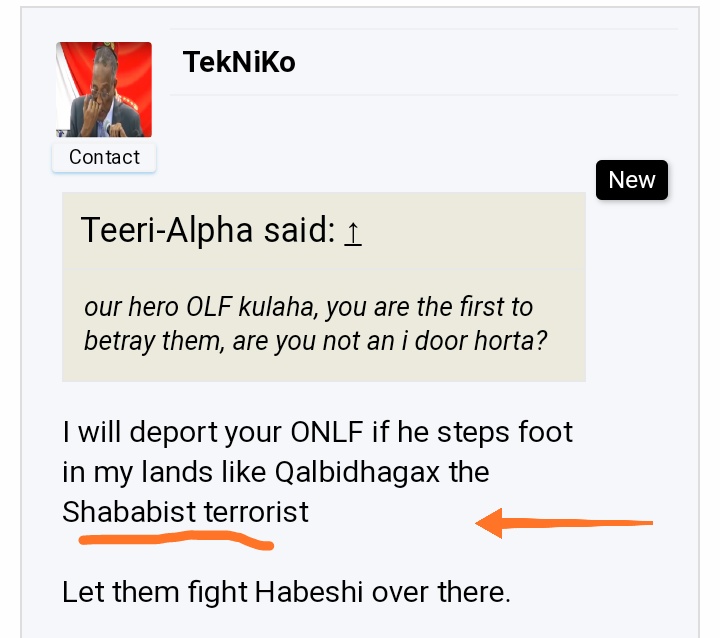The width and height of the screenshot is (720, 638).
Task: Click the "Teeri-Alpha said:" quote header
Action: click(x=221, y=230)
